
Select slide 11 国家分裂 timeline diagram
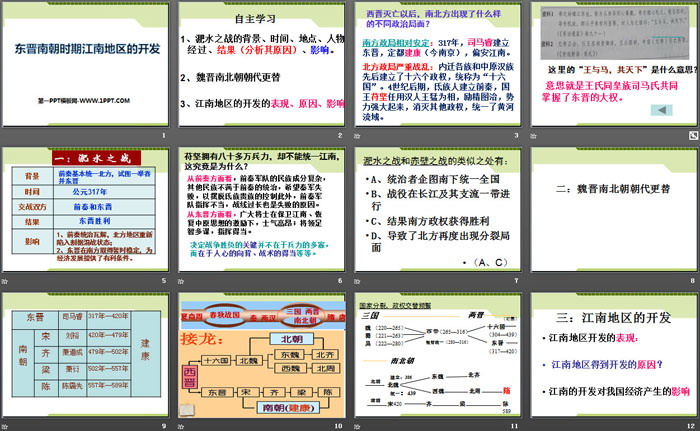tap(438, 355)
